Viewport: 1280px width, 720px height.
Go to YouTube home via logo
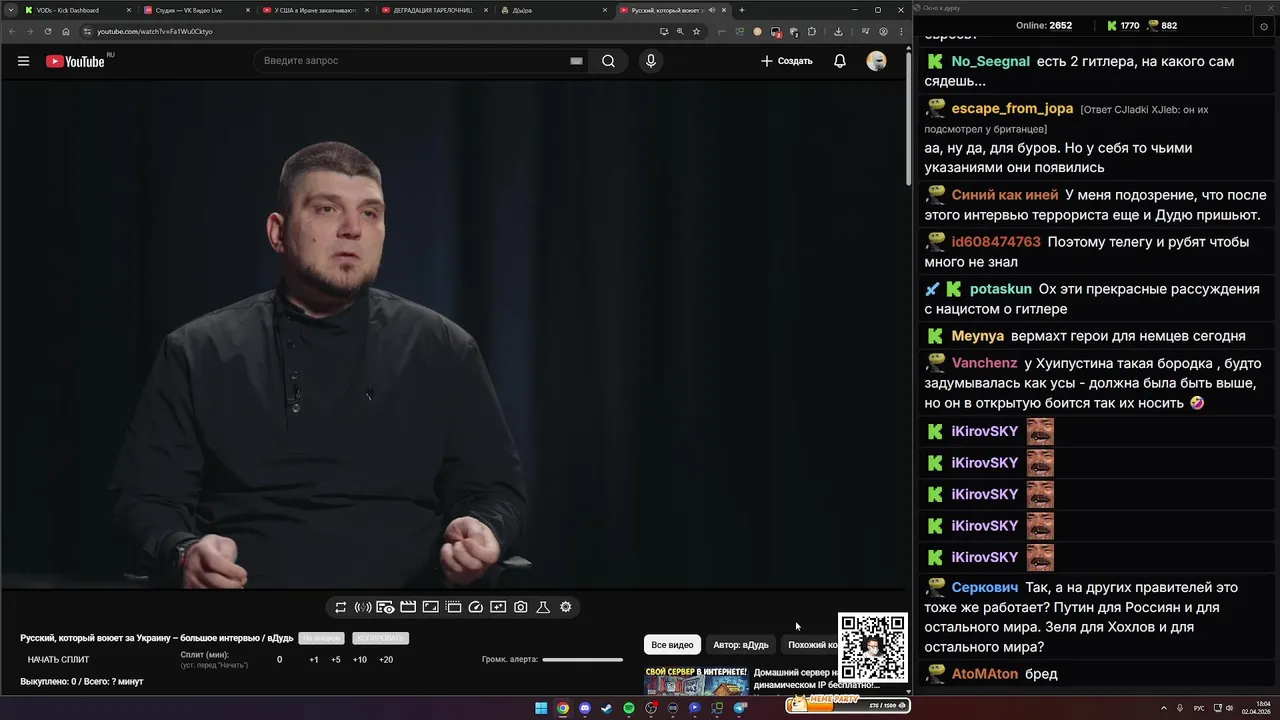[76, 61]
